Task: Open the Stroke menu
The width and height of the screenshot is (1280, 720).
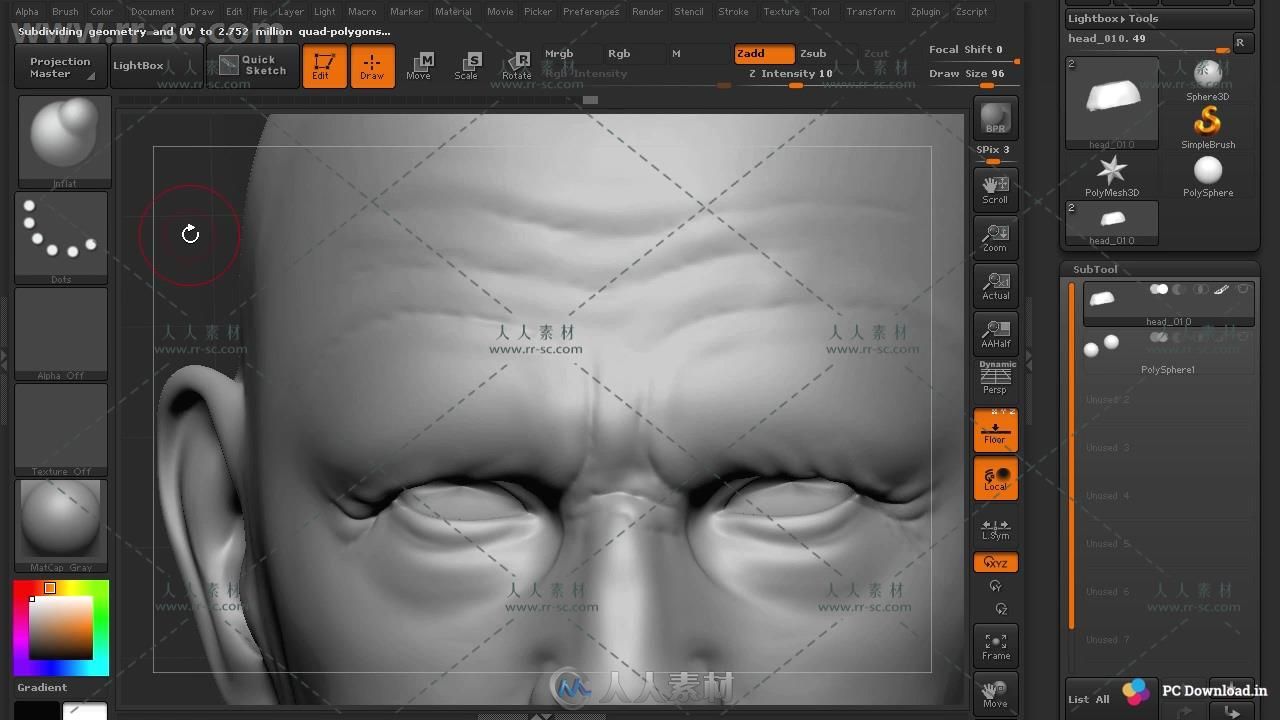Action: [x=733, y=12]
